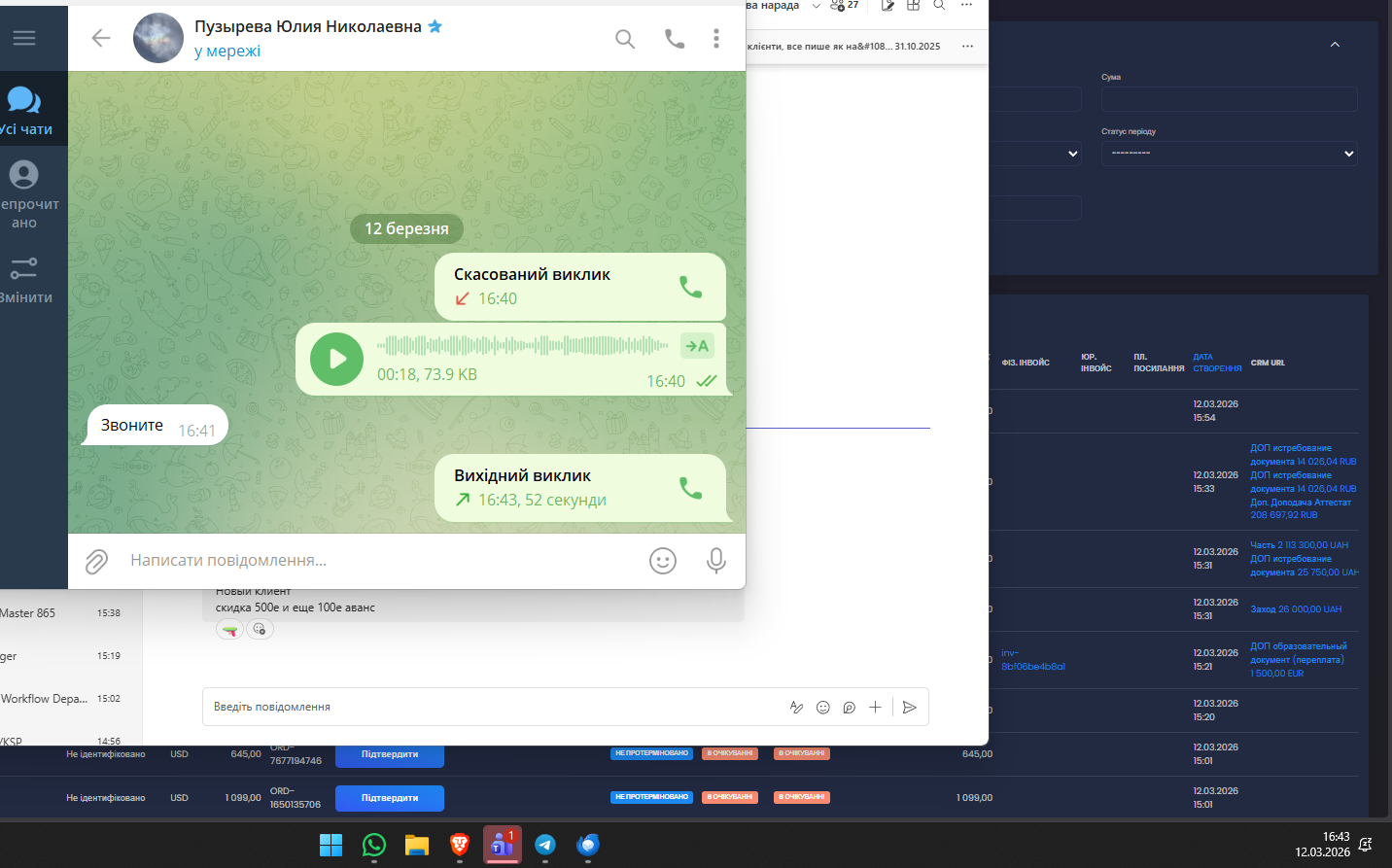Screen dimensions: 1392x868
Task: Select the Усі чати folder
Action: pyautogui.click(x=25, y=110)
